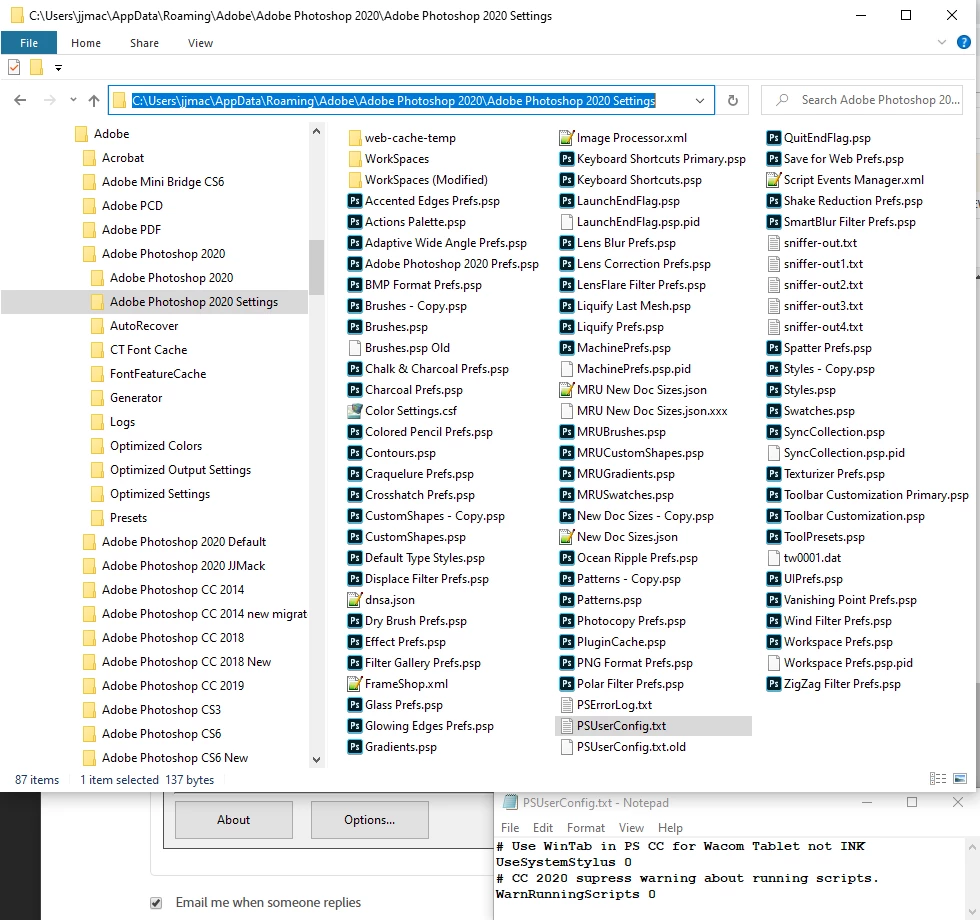Click the About button
The width and height of the screenshot is (980, 920).
pos(234,819)
